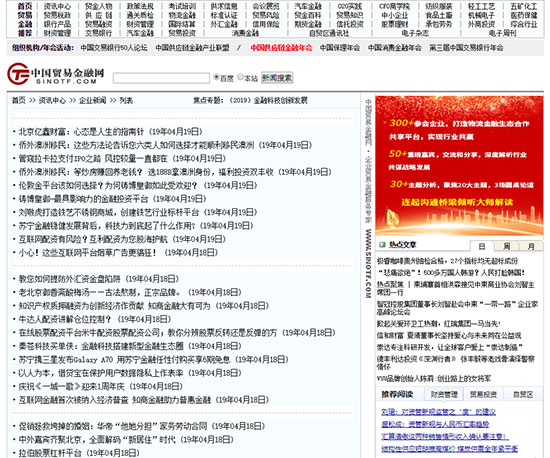
Task: Open the (2019)金融科技创新发展 focus topic
Action: click(x=268, y=101)
